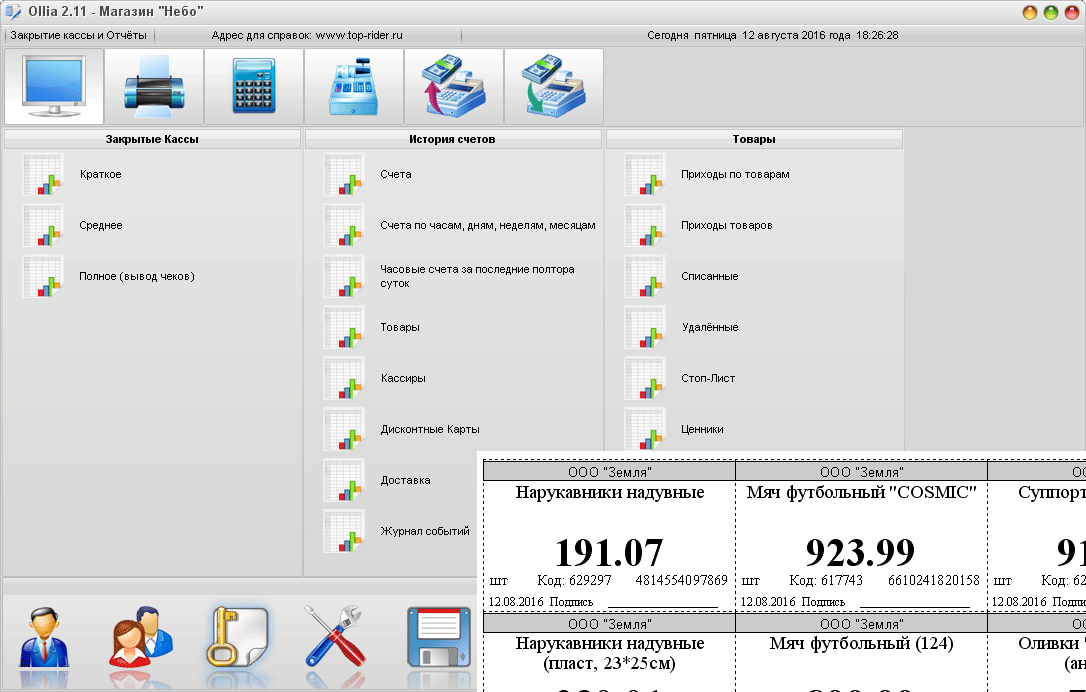1086x692 pixels.
Task: Click the wrench and screwdriver settings icon
Action: [x=337, y=636]
